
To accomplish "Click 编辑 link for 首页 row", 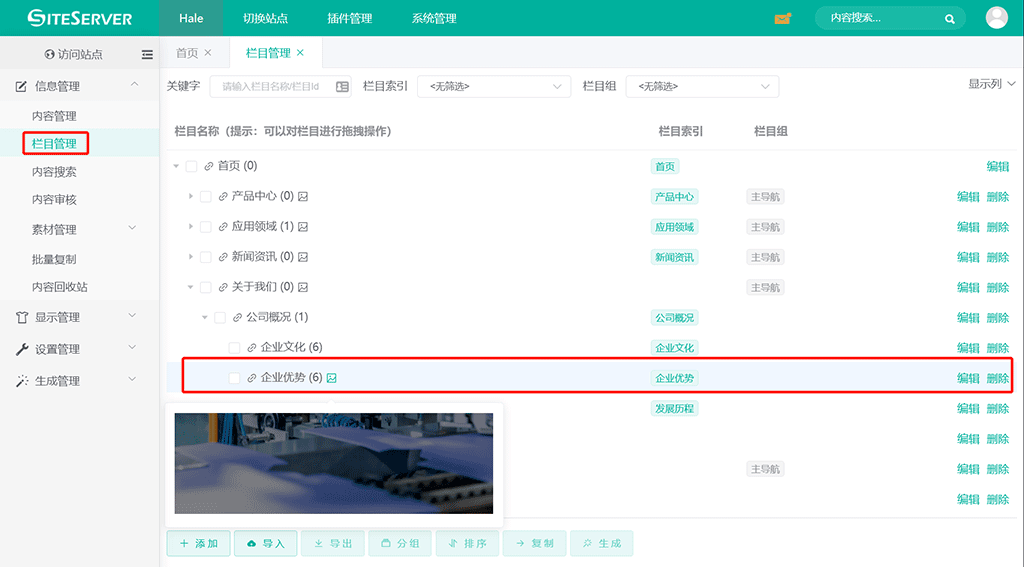I will click(x=998, y=167).
